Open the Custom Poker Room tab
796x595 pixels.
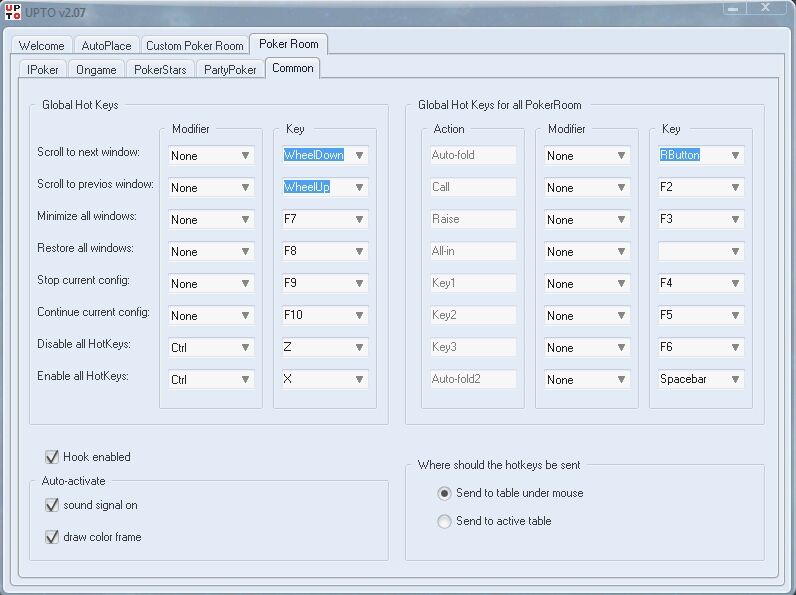click(195, 46)
